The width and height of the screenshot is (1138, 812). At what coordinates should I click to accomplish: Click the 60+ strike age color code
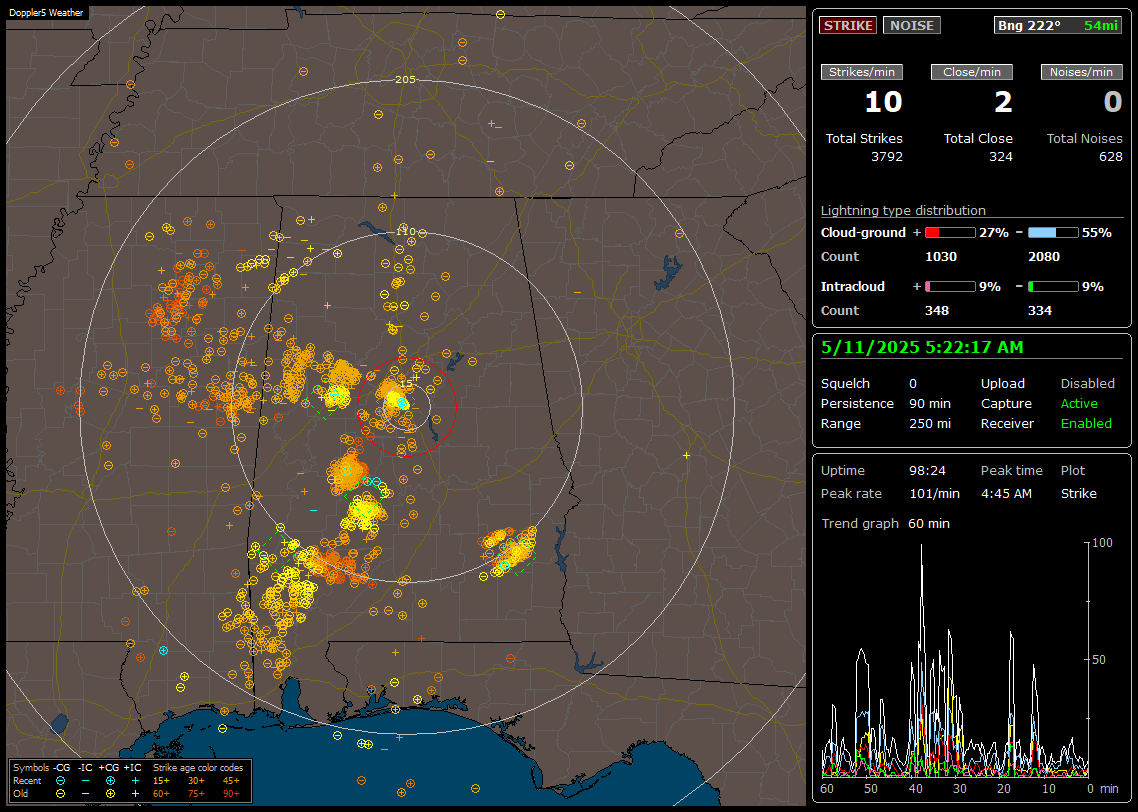(x=161, y=794)
